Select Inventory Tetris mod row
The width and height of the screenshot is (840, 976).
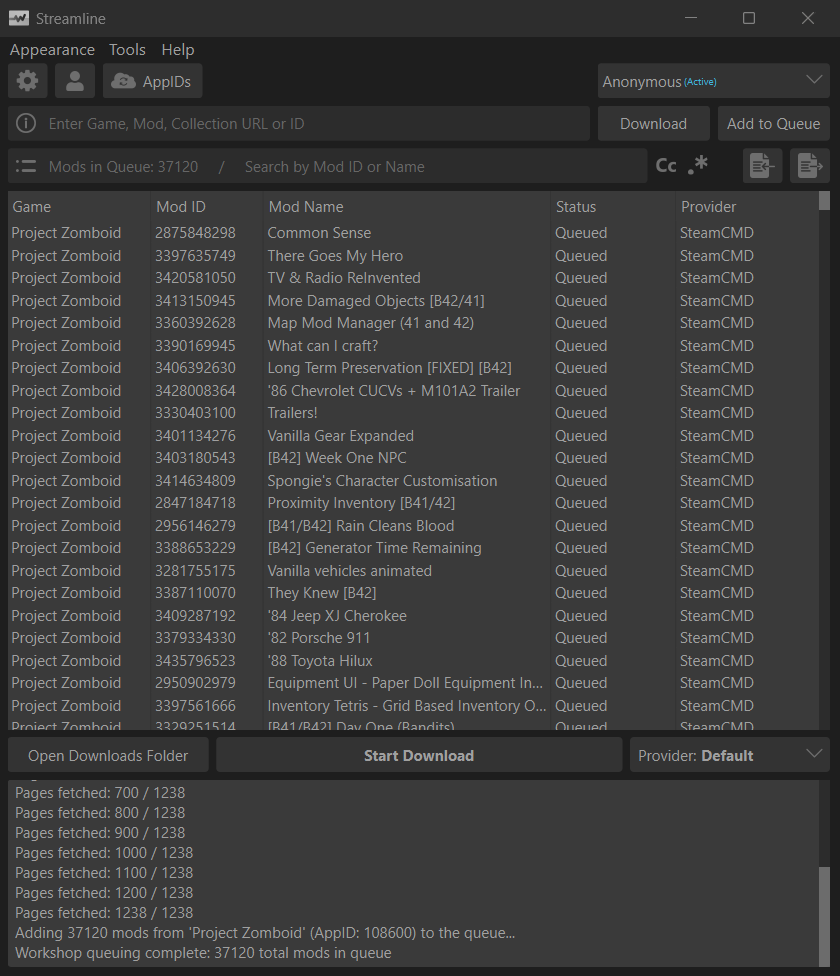tap(413, 706)
